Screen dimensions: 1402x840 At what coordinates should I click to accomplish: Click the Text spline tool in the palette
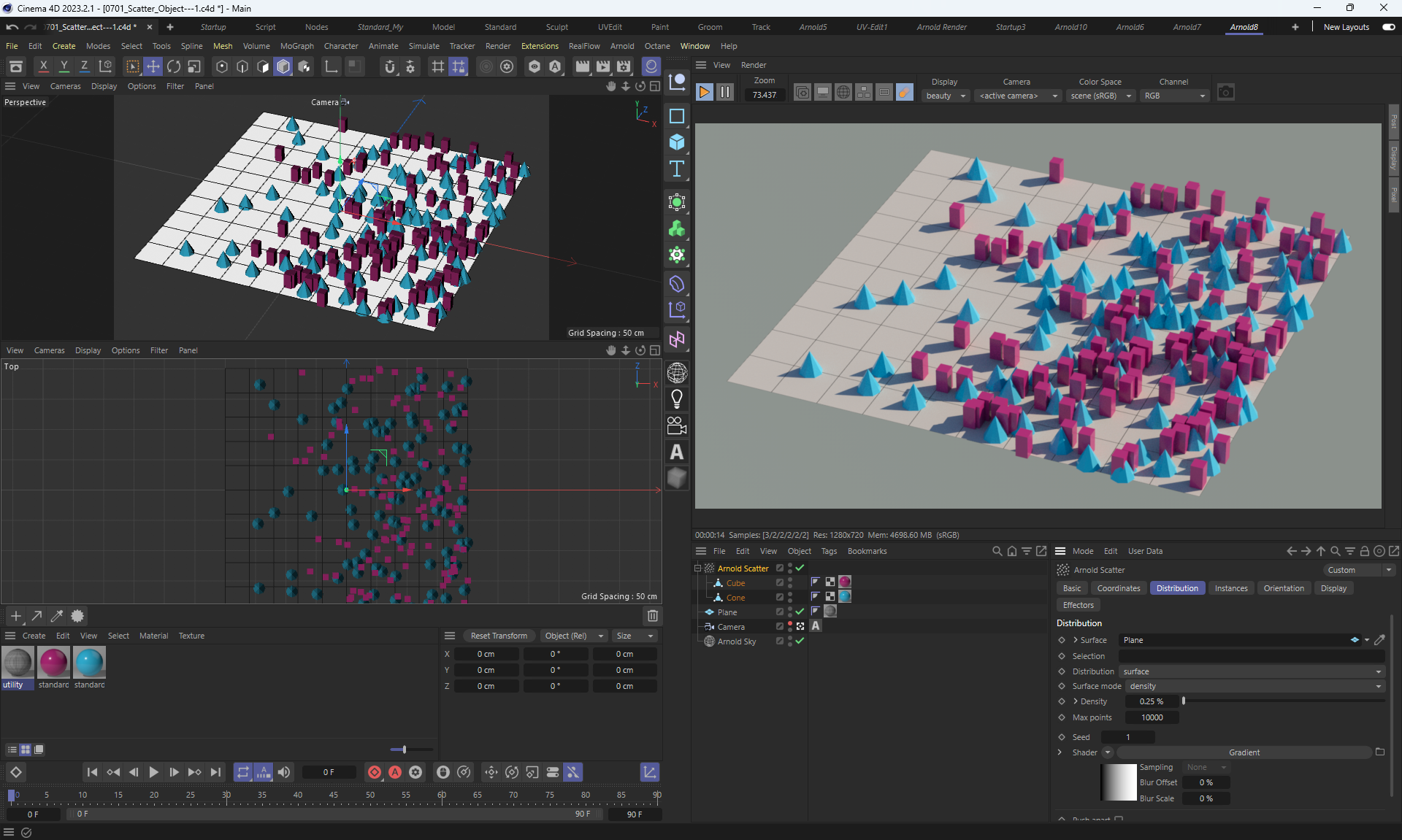pos(677,169)
